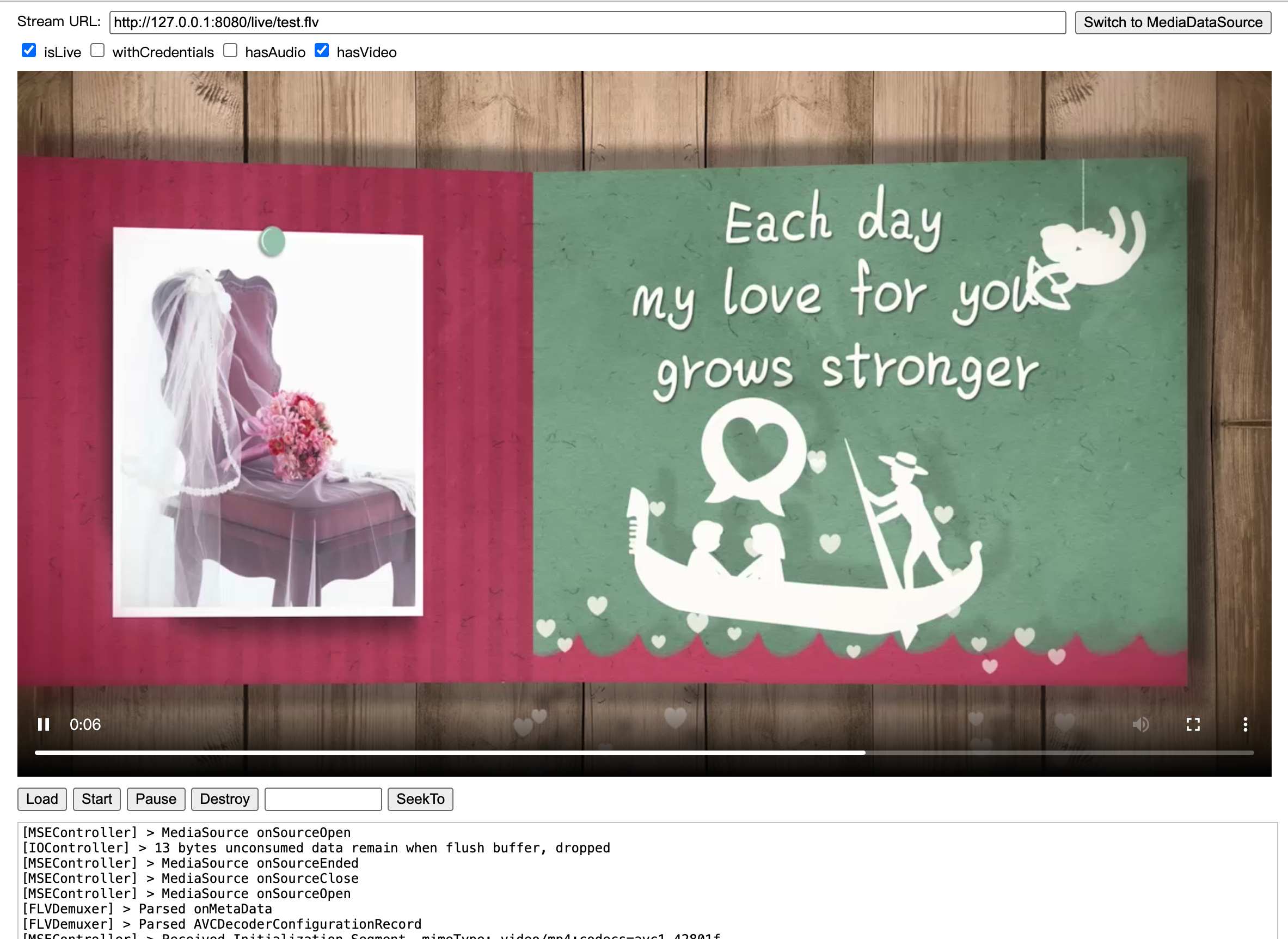Screen dimensions: 1288x939
Task: Click the Start button
Action: click(96, 798)
